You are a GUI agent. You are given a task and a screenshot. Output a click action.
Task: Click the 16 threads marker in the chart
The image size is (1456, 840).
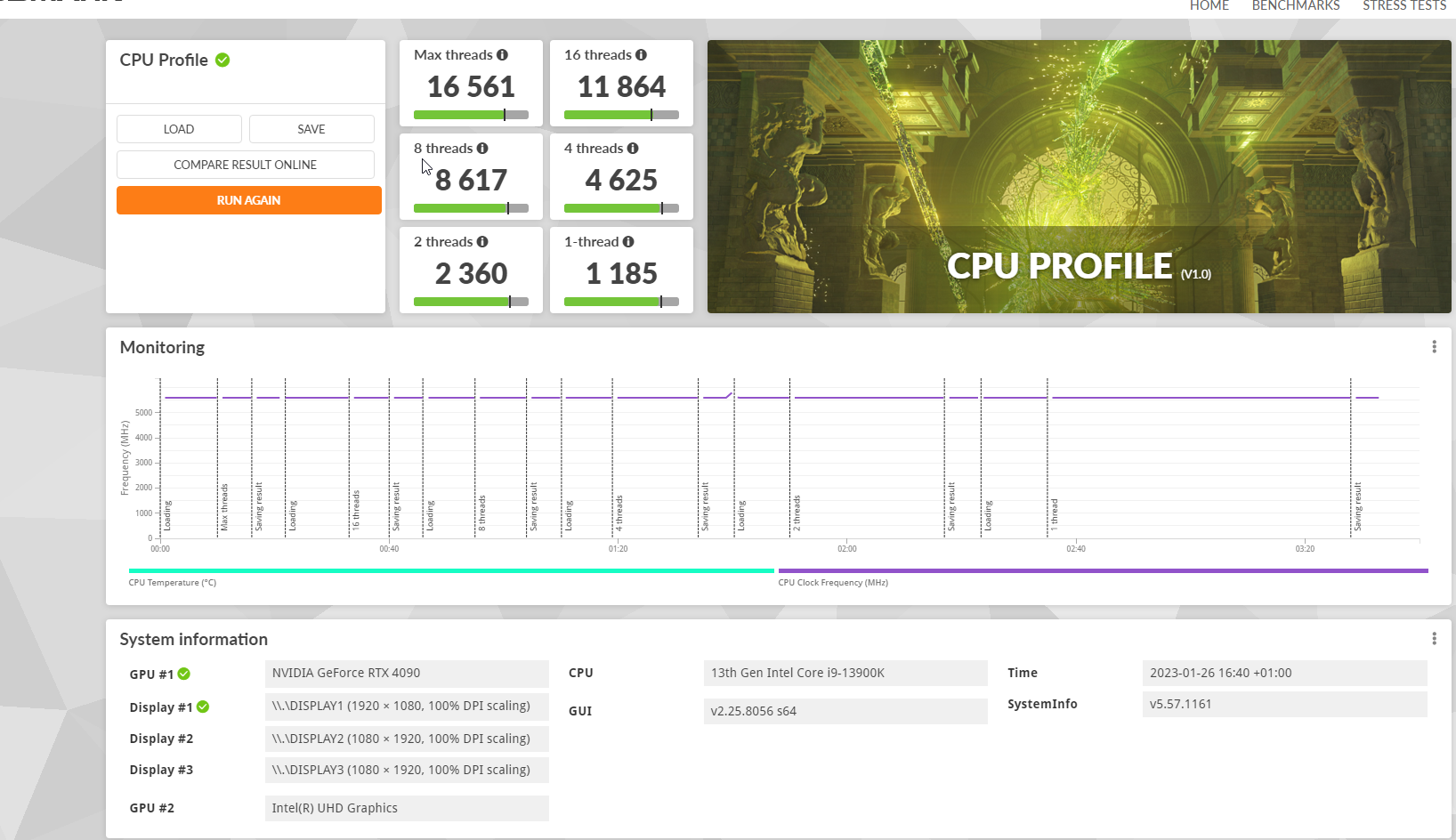coord(356,510)
